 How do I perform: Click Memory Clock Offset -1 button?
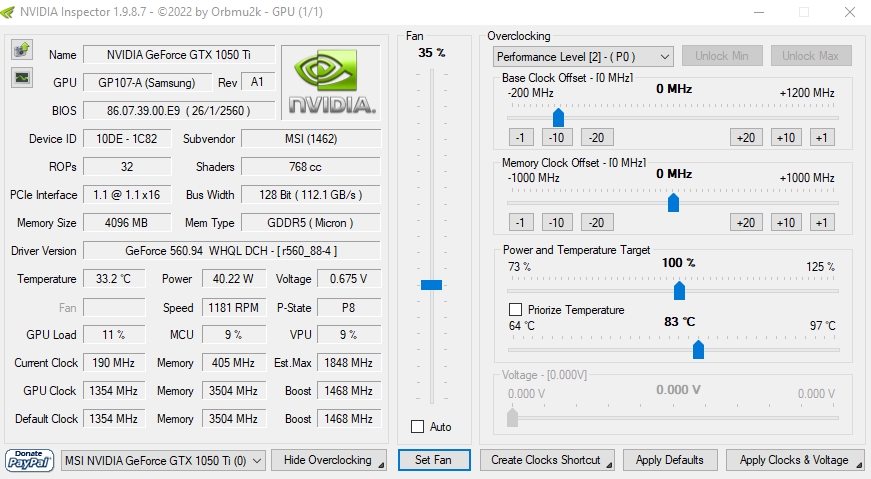pos(520,222)
